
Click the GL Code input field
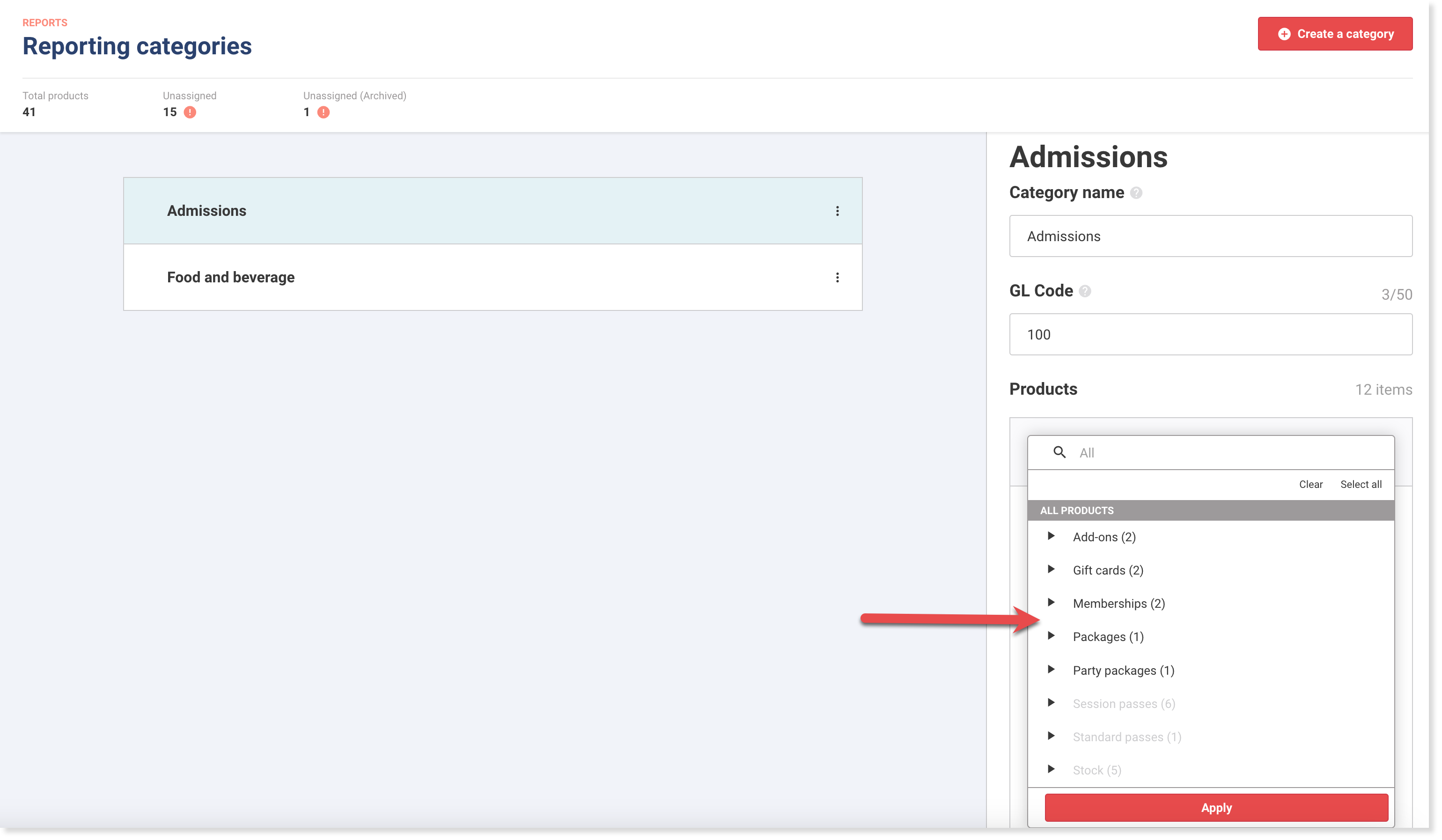[1211, 334]
